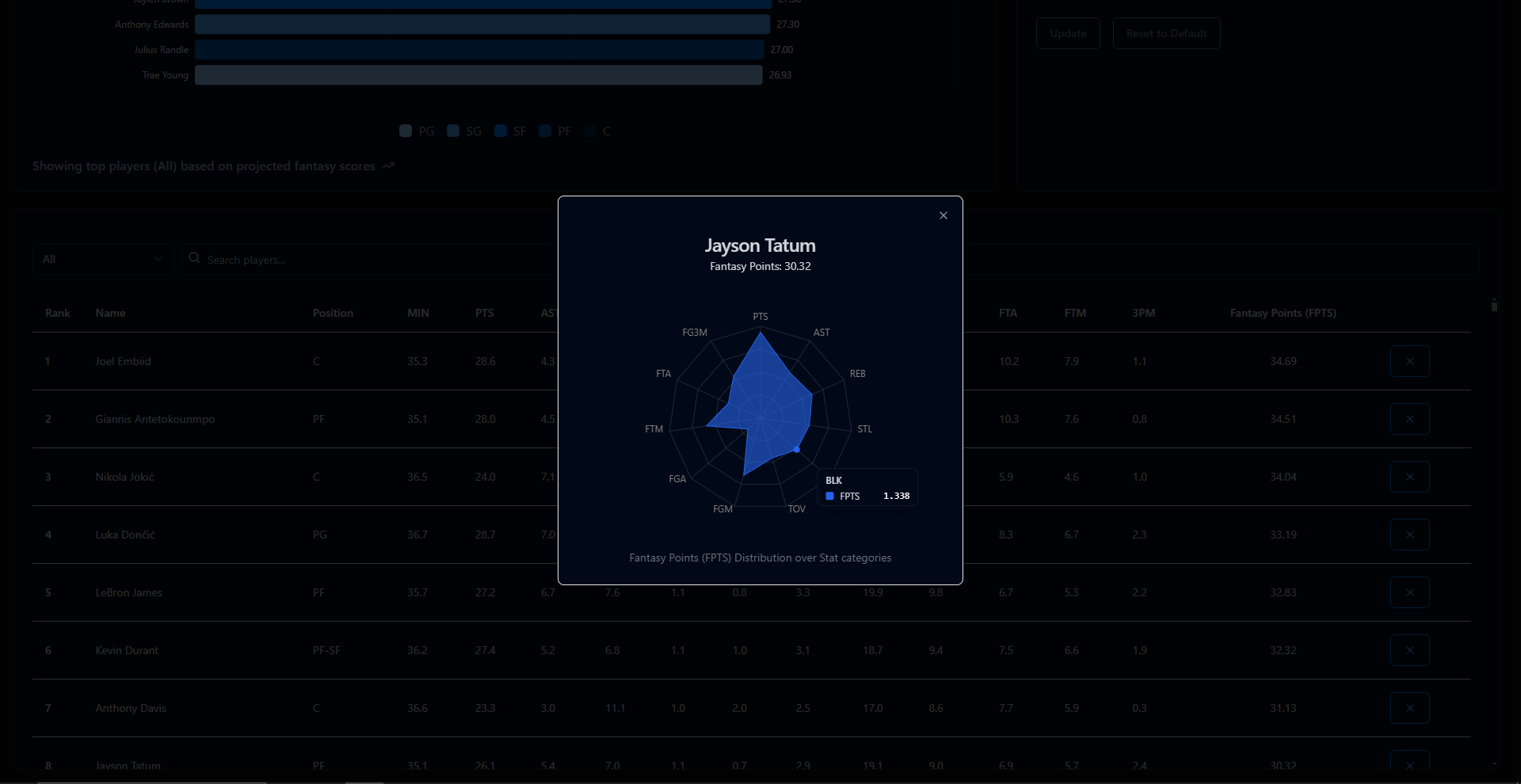1521x784 pixels.
Task: Click the search magnifier icon
Action: click(194, 258)
